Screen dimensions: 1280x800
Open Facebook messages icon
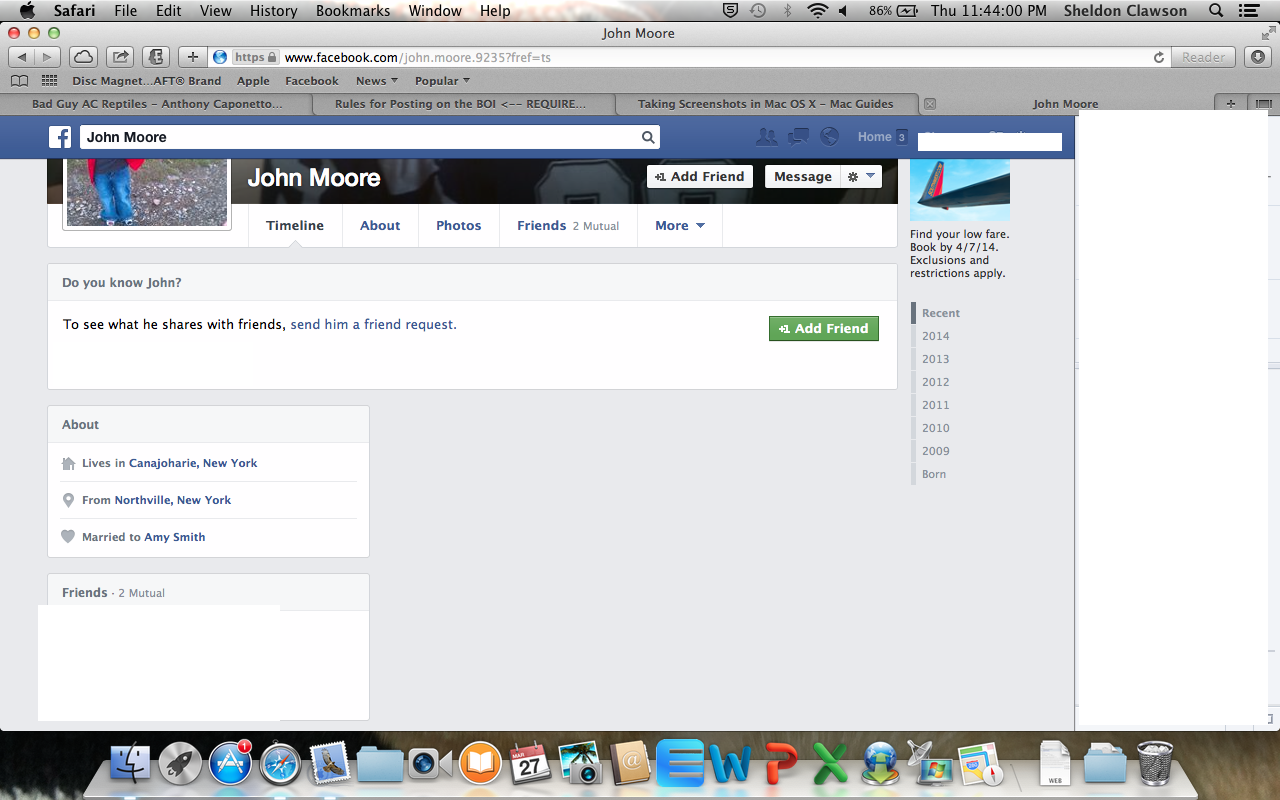point(798,137)
